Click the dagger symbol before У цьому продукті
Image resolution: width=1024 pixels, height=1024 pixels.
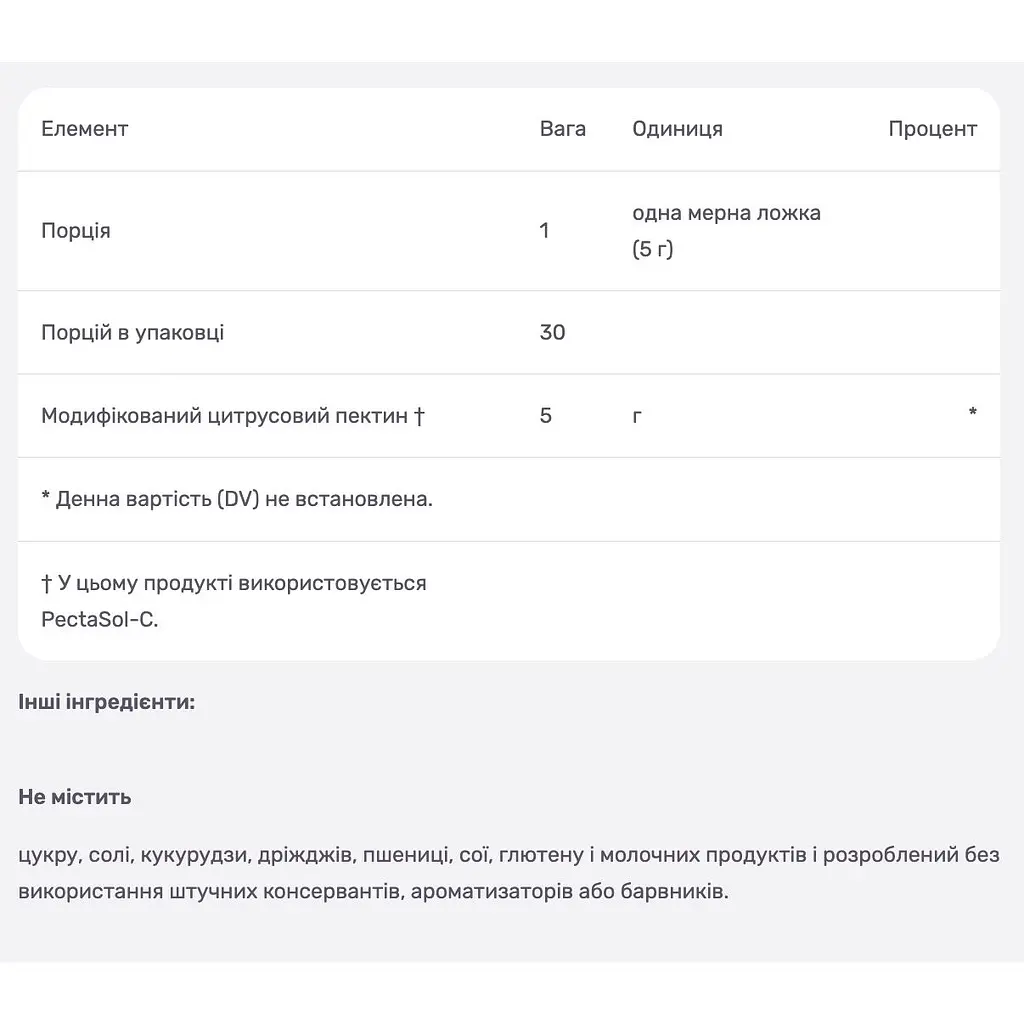46,583
